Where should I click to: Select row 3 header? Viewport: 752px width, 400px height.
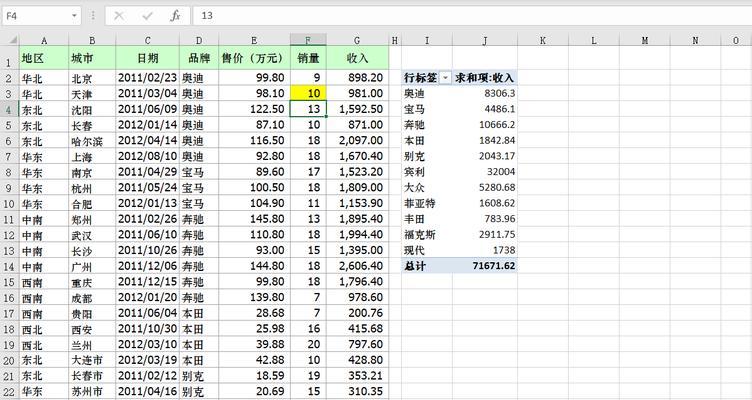click(9, 94)
